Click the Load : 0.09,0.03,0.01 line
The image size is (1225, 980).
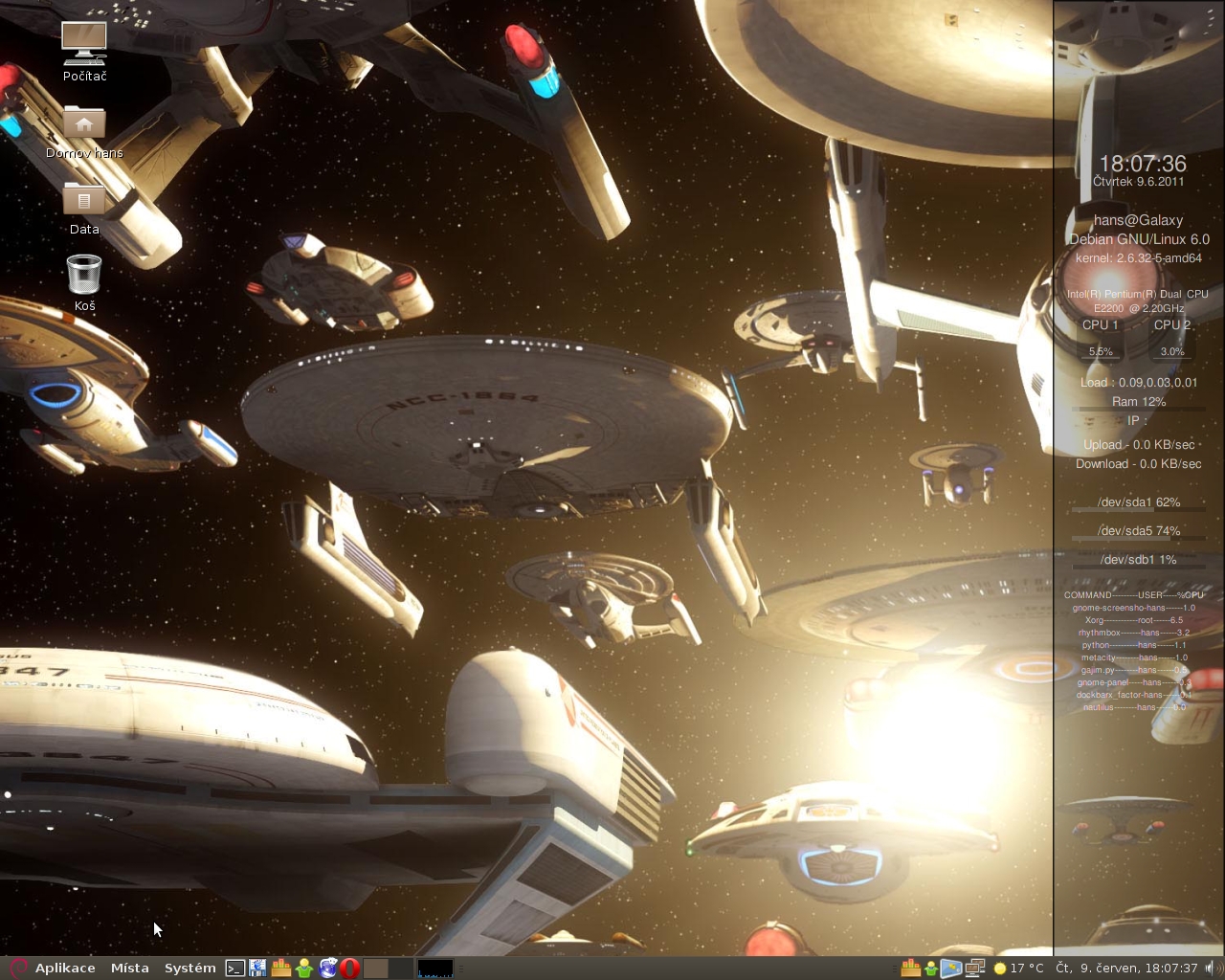[x=1139, y=383]
